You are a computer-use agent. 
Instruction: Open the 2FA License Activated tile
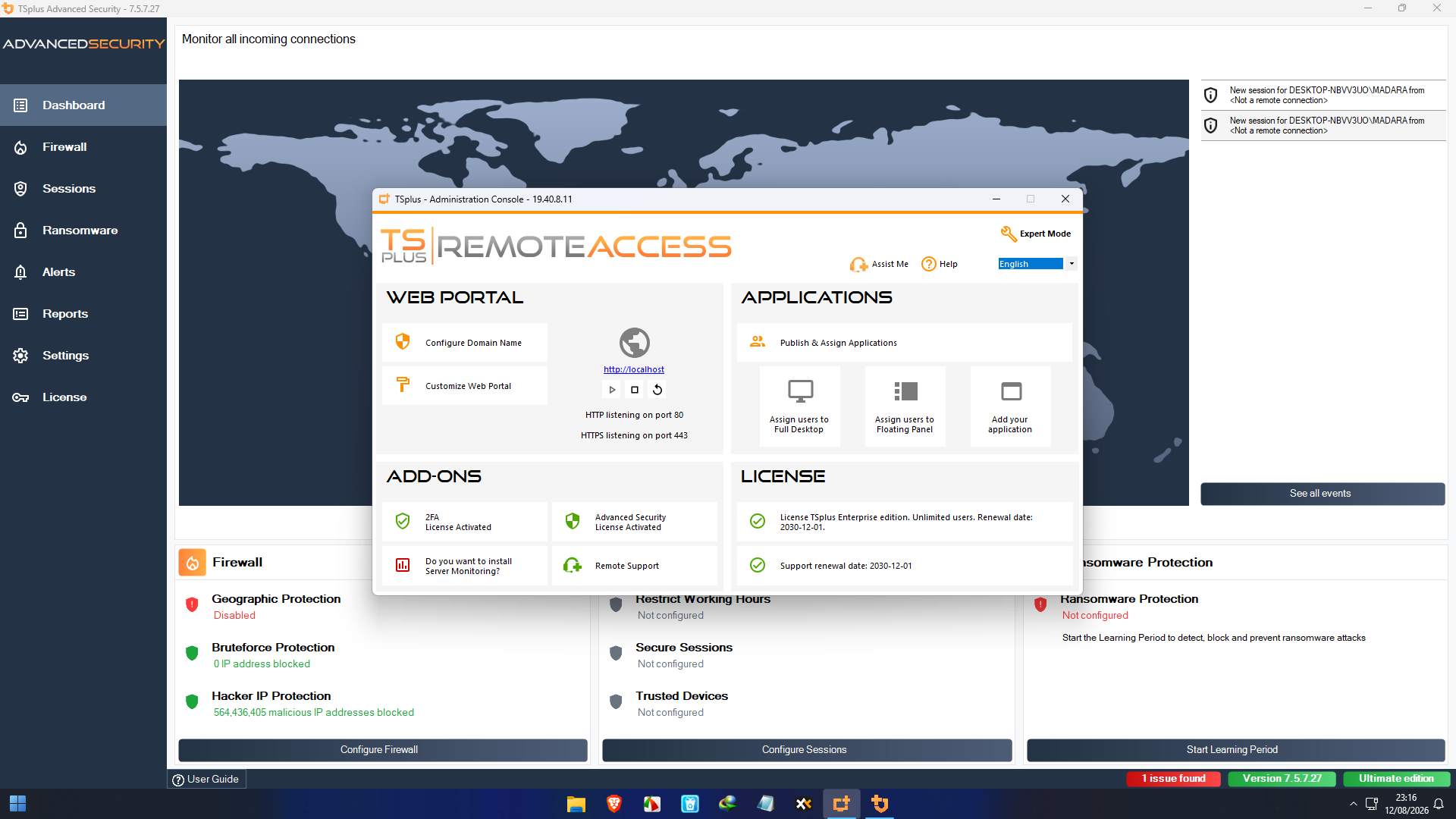point(465,522)
